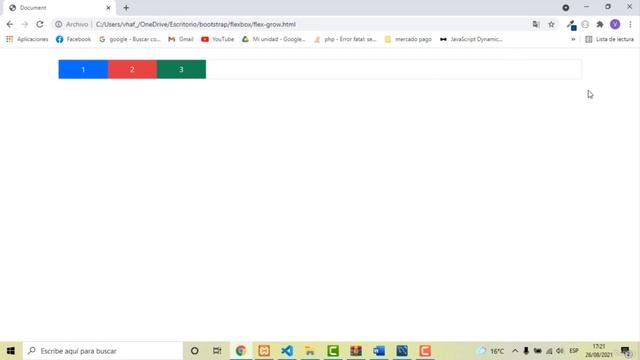Close the Document tab
Image resolution: width=640 pixels, height=360 pixels.
point(109,8)
